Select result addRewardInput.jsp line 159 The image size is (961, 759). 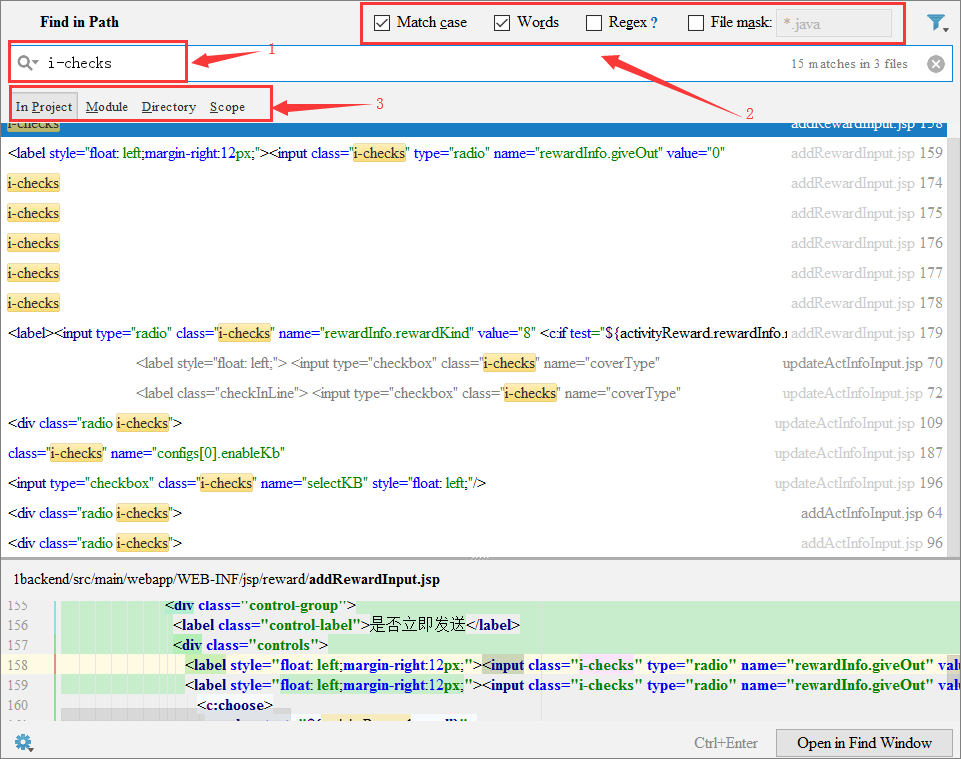(474, 153)
